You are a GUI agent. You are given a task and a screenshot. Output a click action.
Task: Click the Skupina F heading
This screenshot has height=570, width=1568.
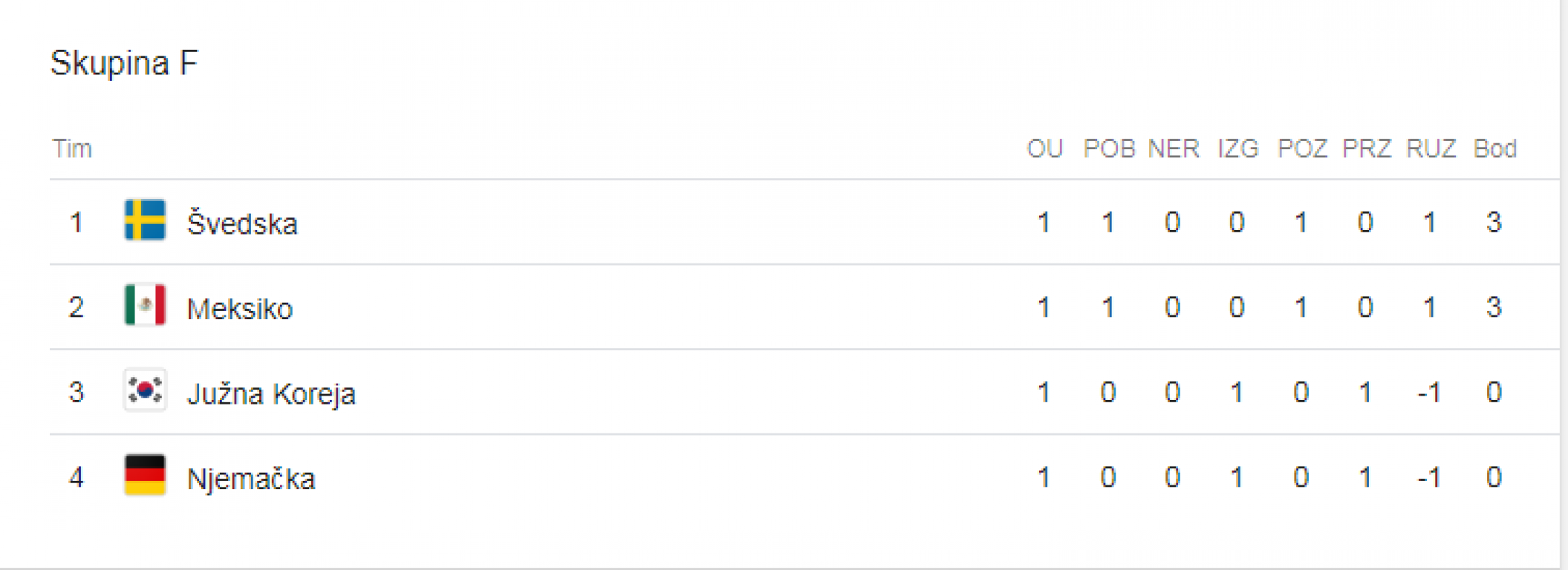coord(124,63)
